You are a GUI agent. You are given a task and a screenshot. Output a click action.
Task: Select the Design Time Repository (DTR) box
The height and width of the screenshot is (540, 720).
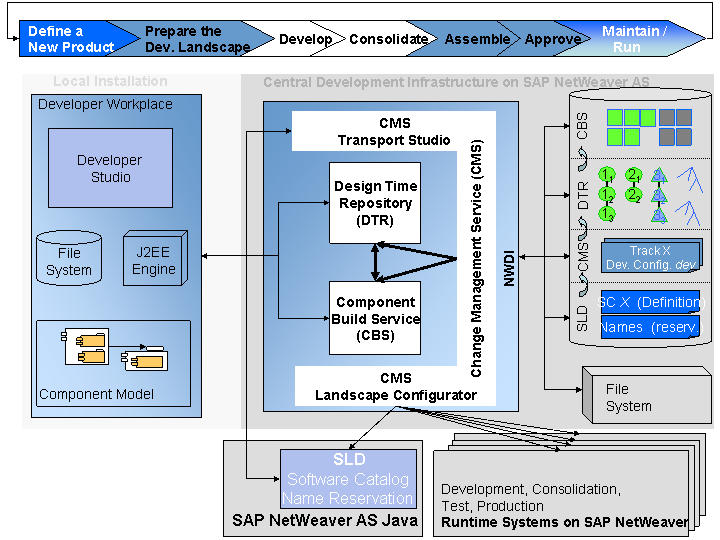pos(375,202)
